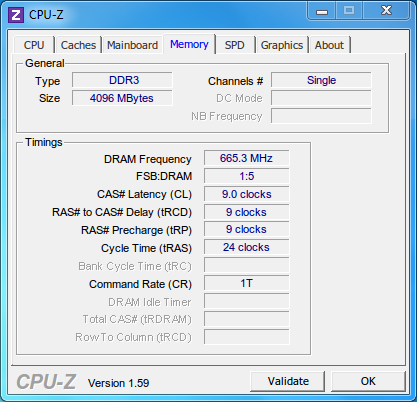Click the RAS# Precharge value 9 clocks
The image size is (417, 402).
click(247, 229)
